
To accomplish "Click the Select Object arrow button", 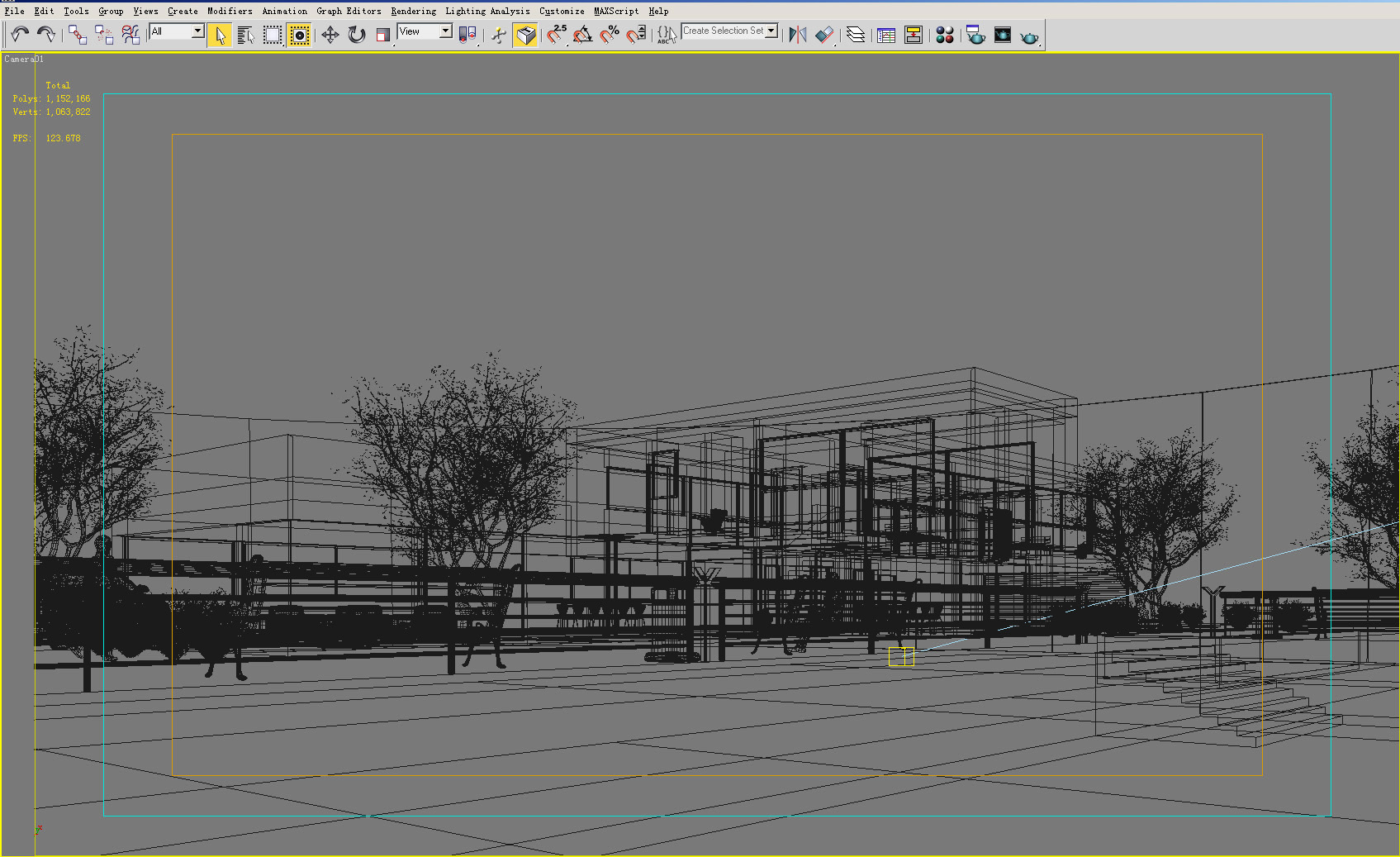I will click(x=219, y=35).
